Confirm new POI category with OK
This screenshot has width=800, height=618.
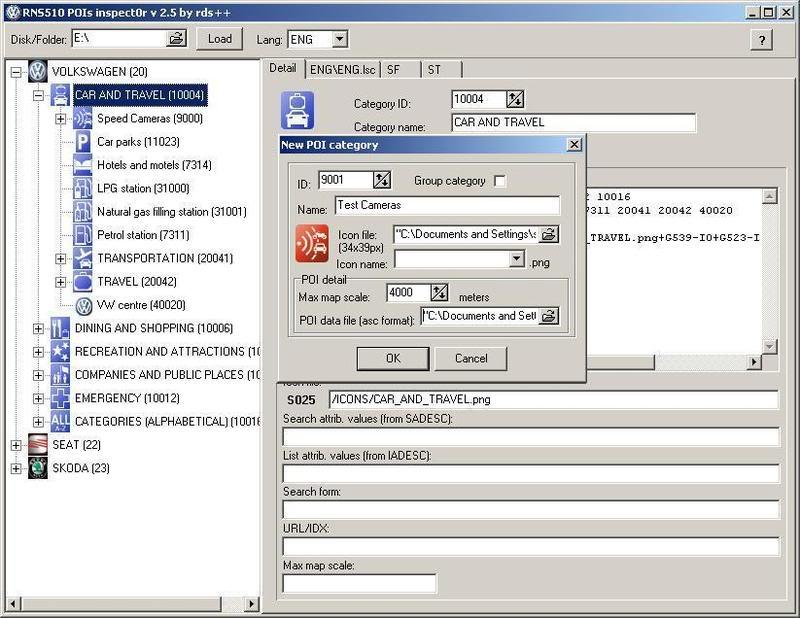click(x=393, y=359)
